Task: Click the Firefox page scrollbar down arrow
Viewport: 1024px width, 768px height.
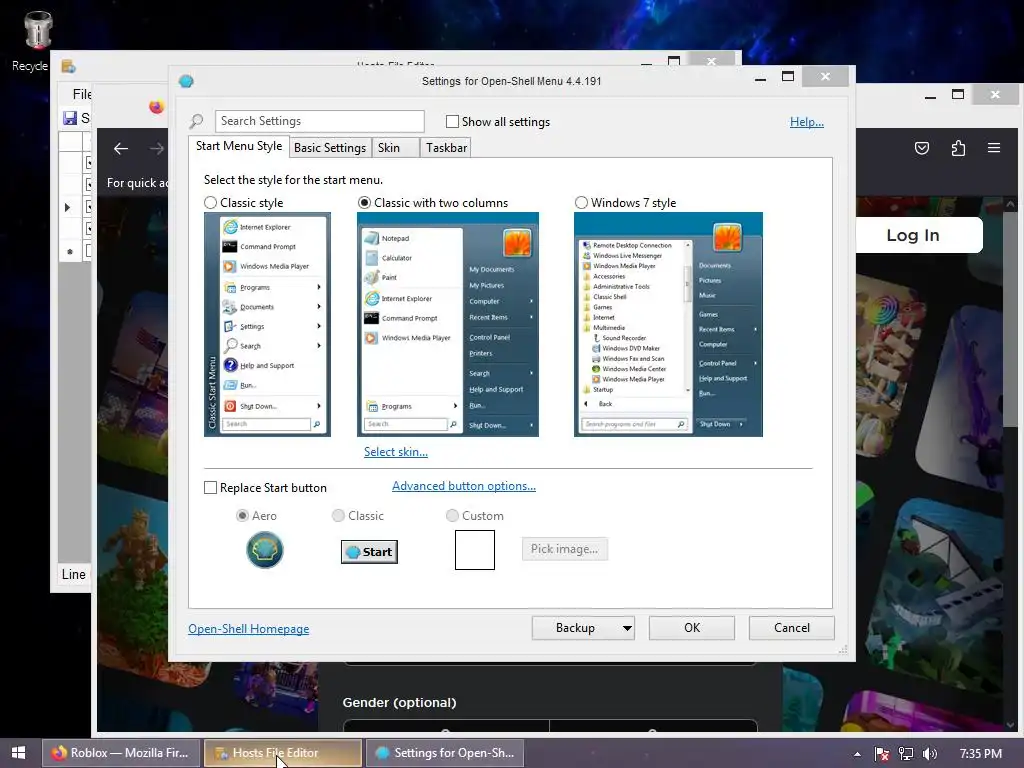Action: [x=1010, y=724]
